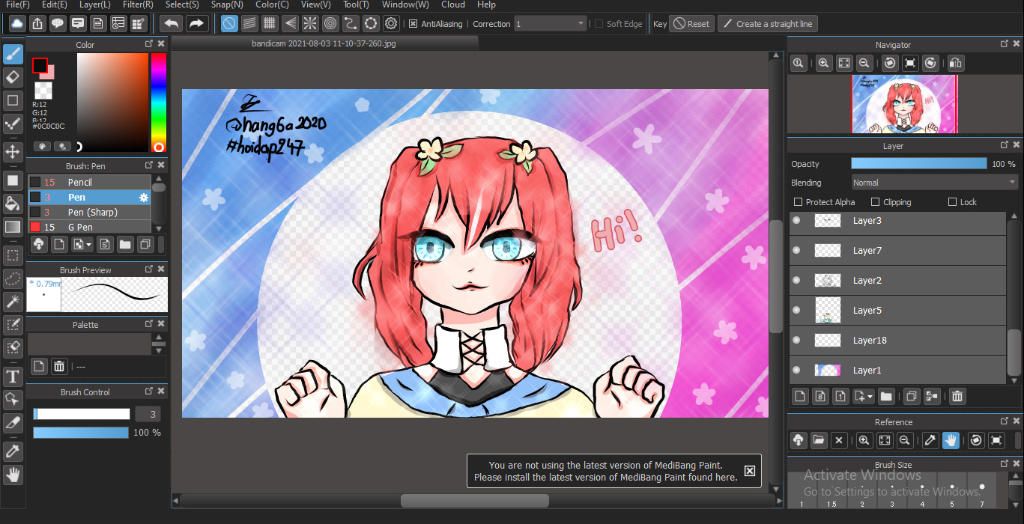Open the View menu
1024x524 pixels.
(x=315, y=5)
